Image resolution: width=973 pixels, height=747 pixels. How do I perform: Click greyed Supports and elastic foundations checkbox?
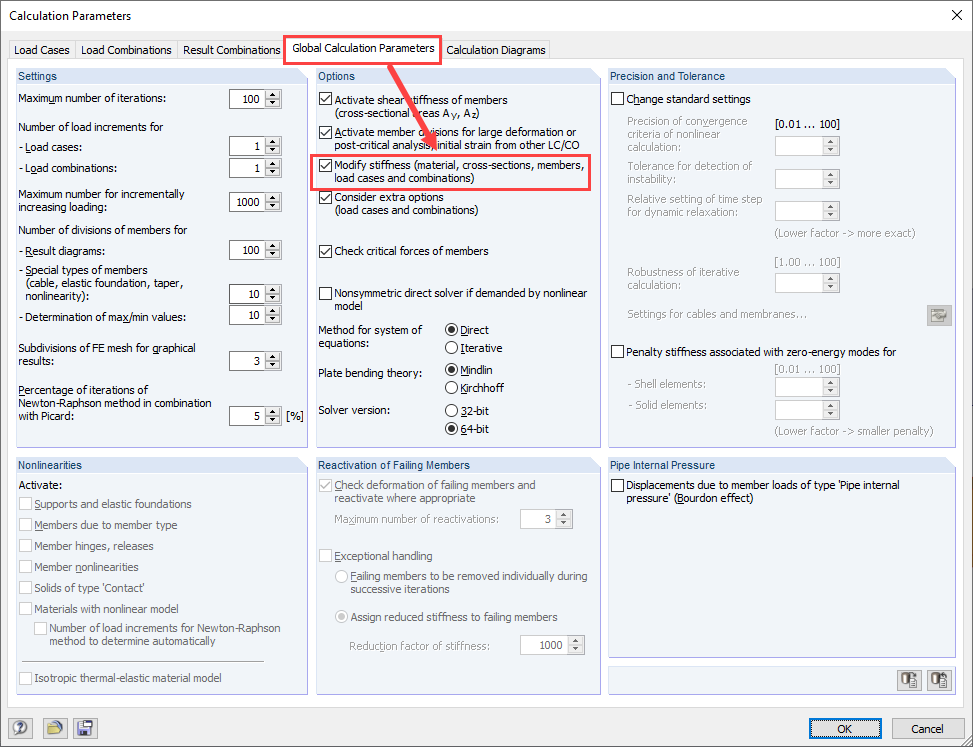[x=25, y=504]
